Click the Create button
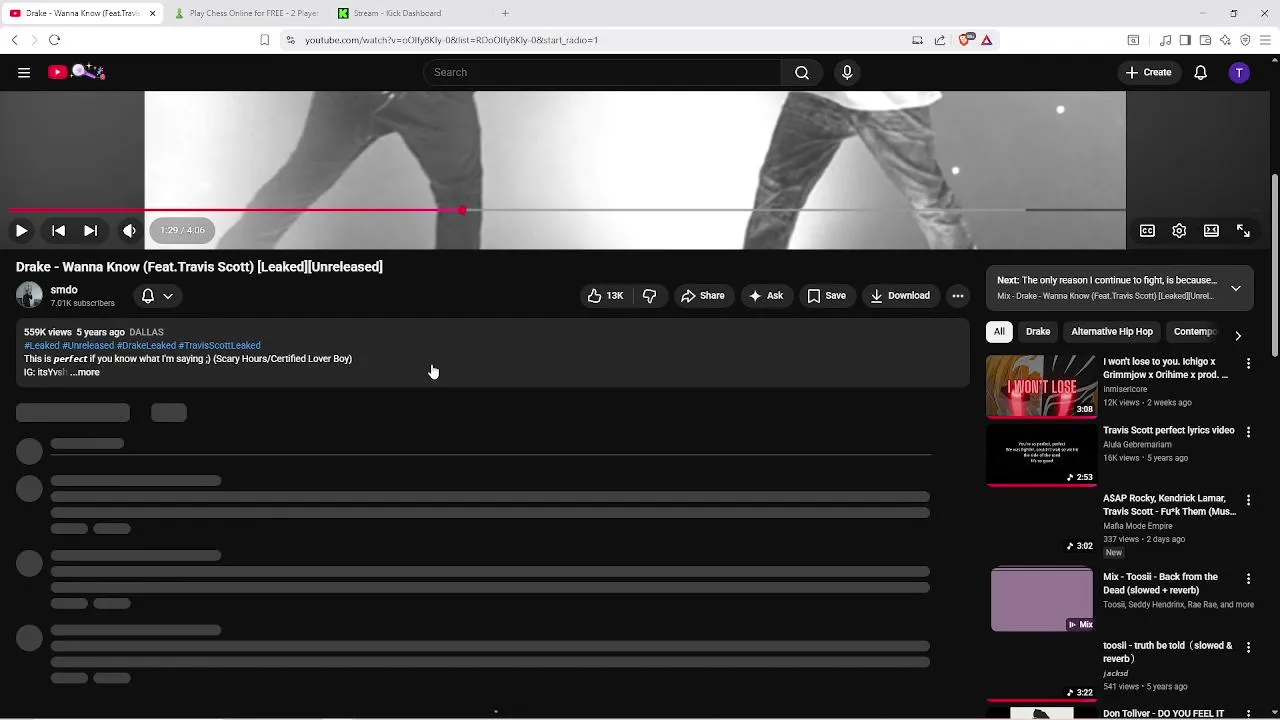Screen dimensions: 1280x720 tap(1148, 72)
